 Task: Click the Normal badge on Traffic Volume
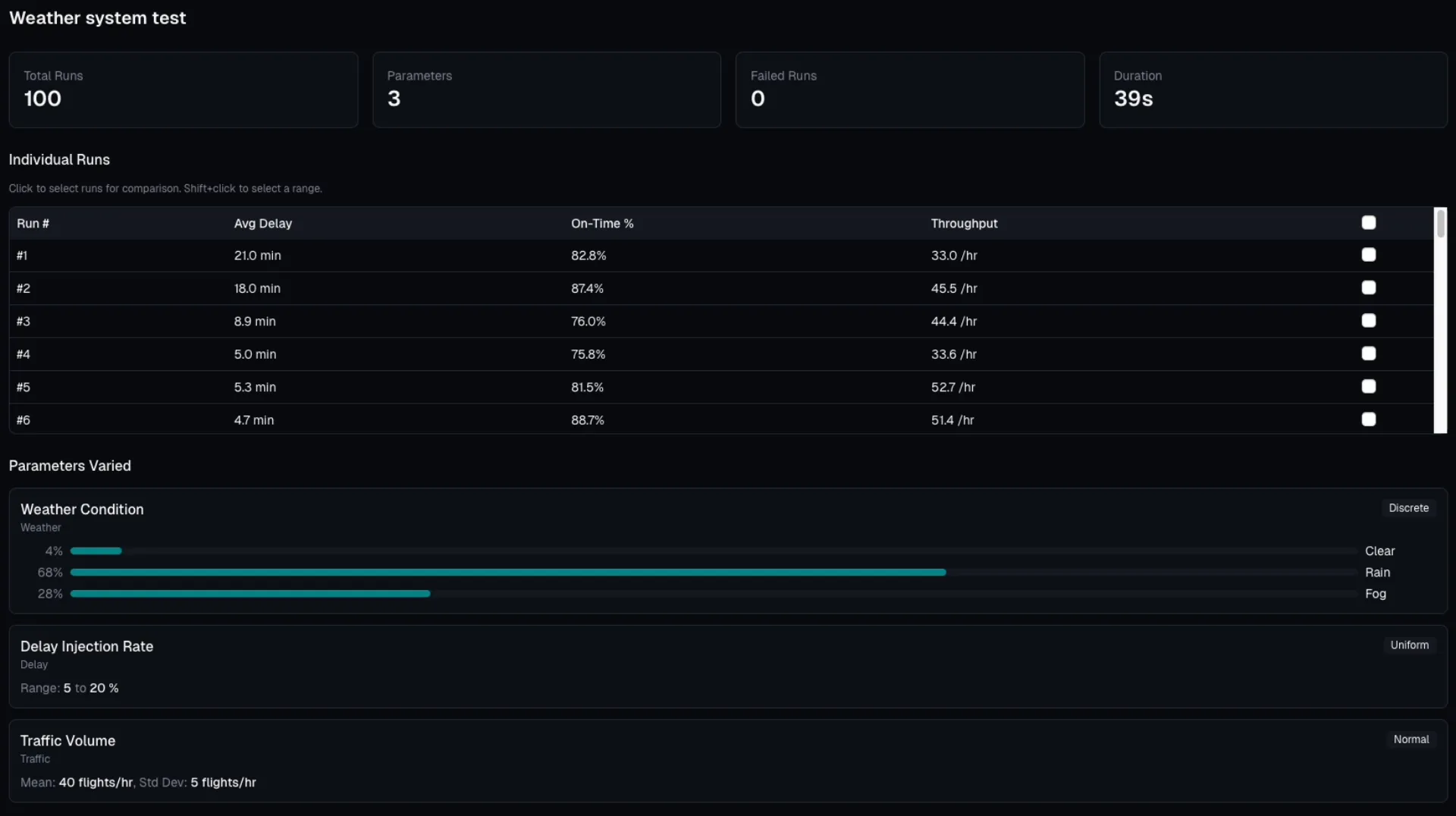(1410, 739)
